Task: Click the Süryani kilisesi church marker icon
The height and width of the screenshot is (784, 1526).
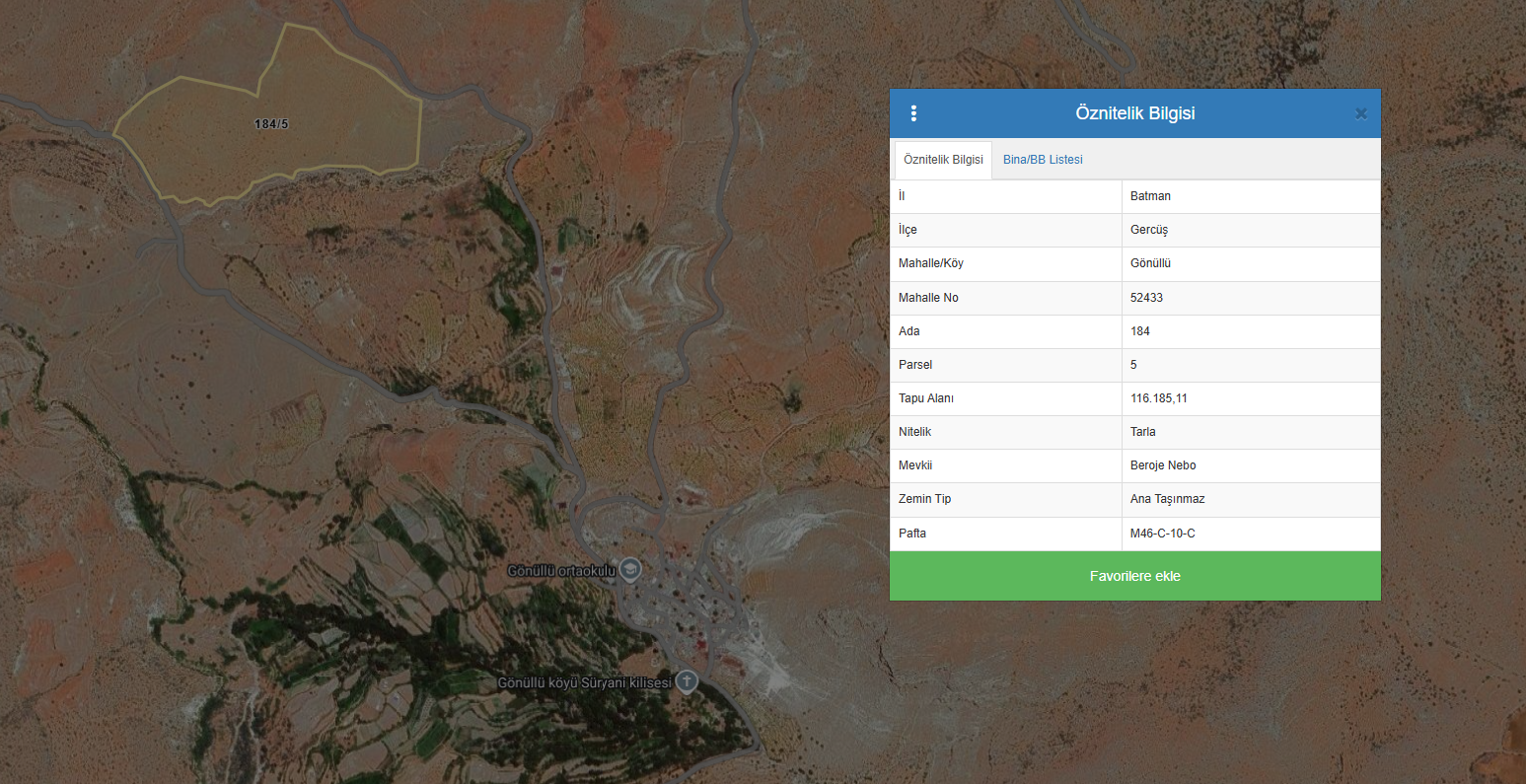Action: tap(687, 681)
